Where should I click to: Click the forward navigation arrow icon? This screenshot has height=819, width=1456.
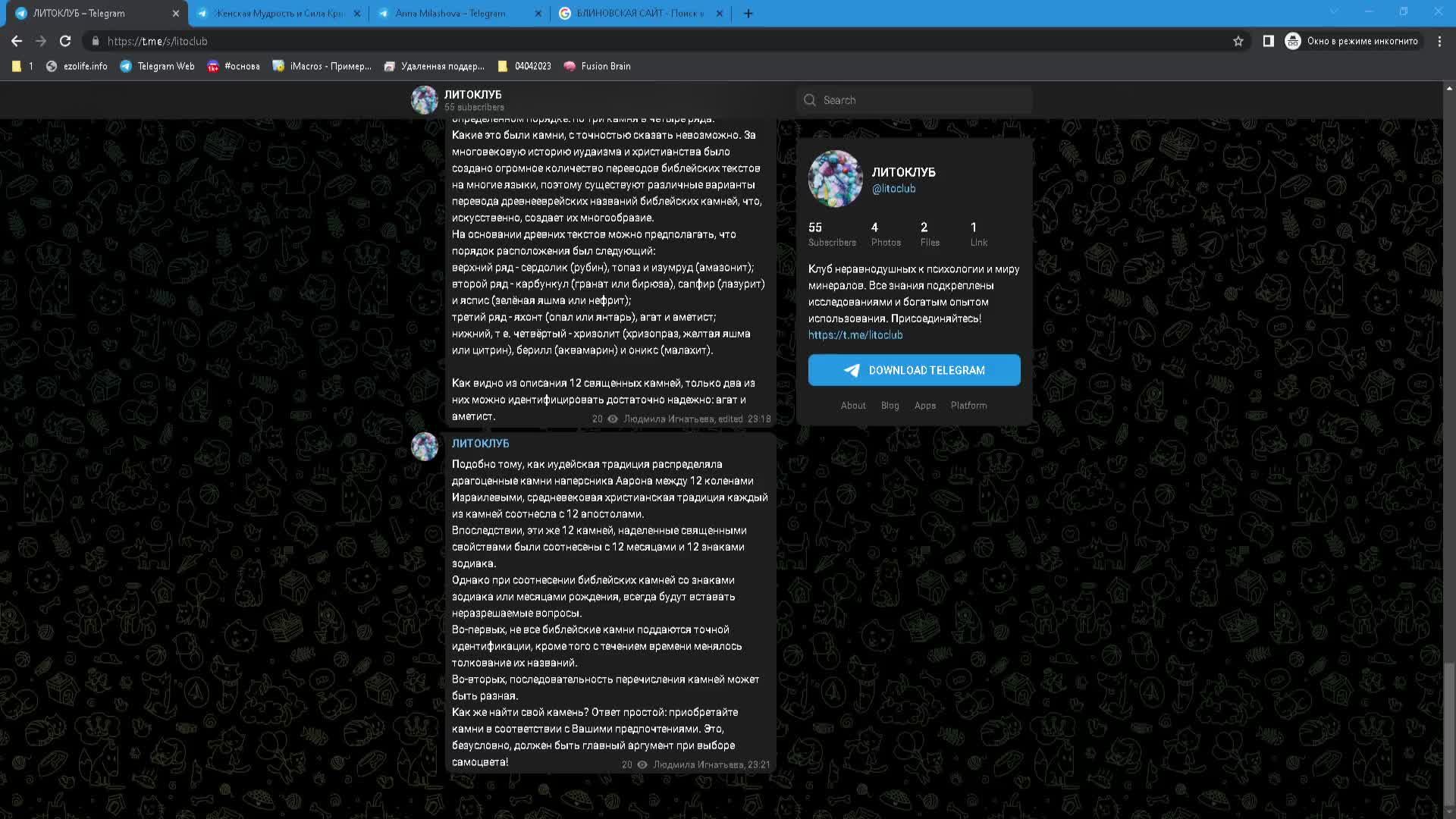40,41
